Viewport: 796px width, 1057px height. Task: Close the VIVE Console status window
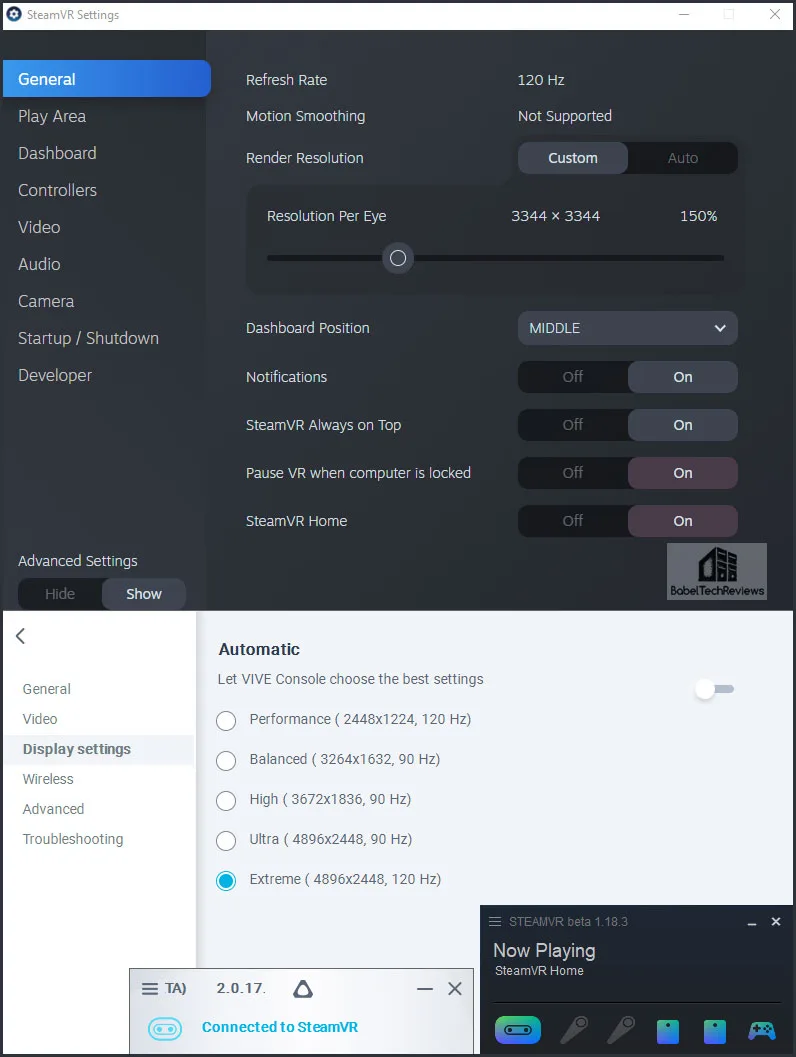(x=455, y=988)
